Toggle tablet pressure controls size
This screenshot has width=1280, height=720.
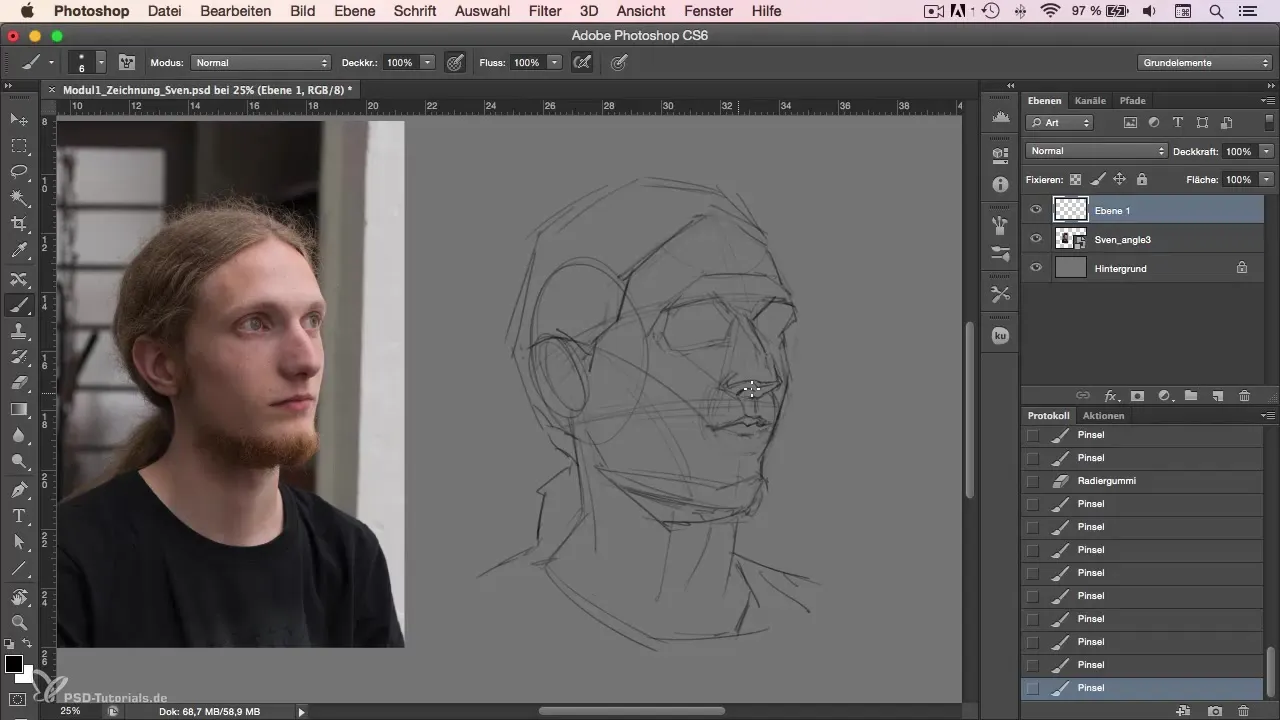pos(619,62)
